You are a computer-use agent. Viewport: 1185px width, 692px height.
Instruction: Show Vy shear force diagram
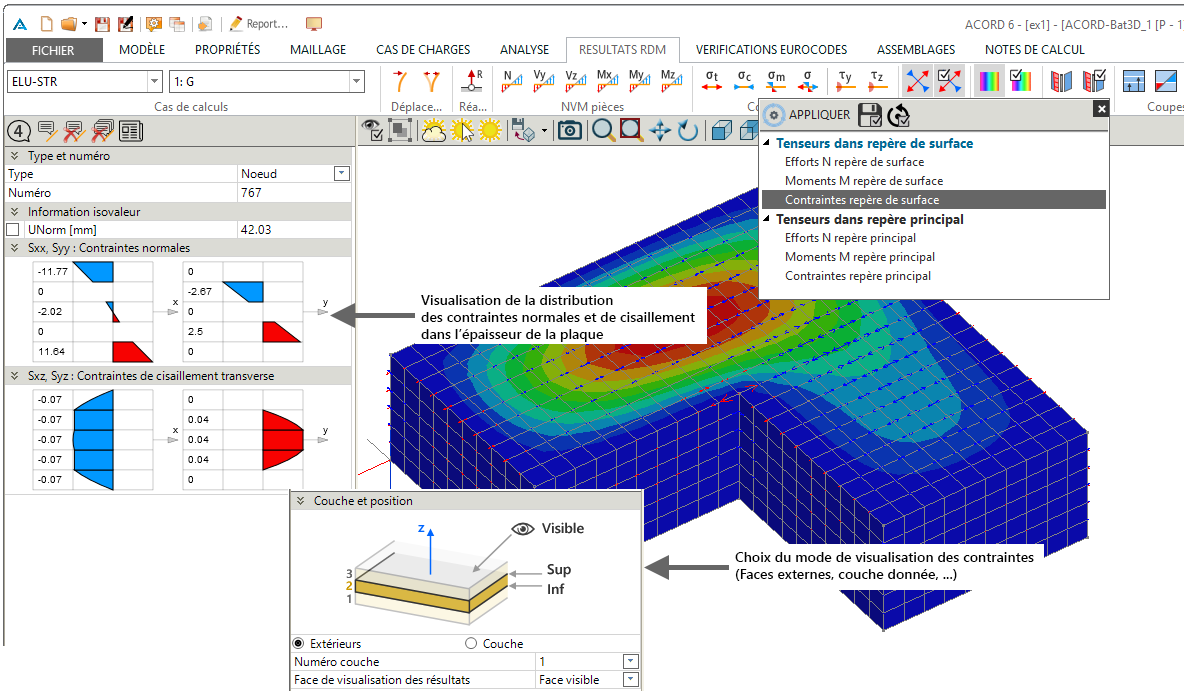543,81
